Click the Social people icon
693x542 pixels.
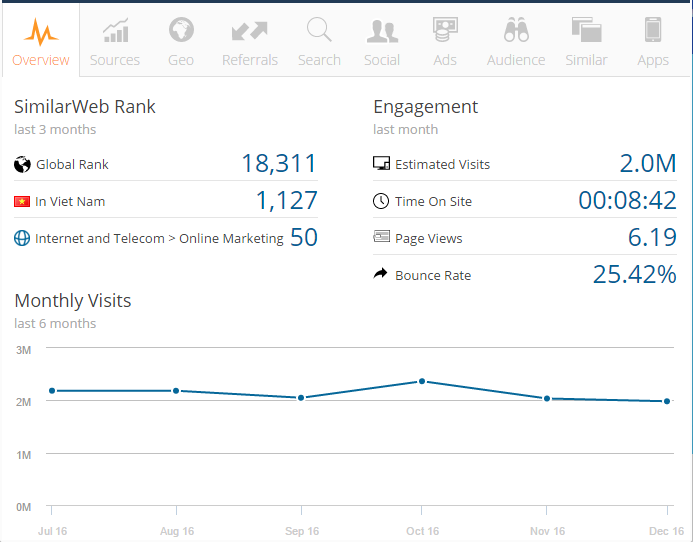[382, 31]
